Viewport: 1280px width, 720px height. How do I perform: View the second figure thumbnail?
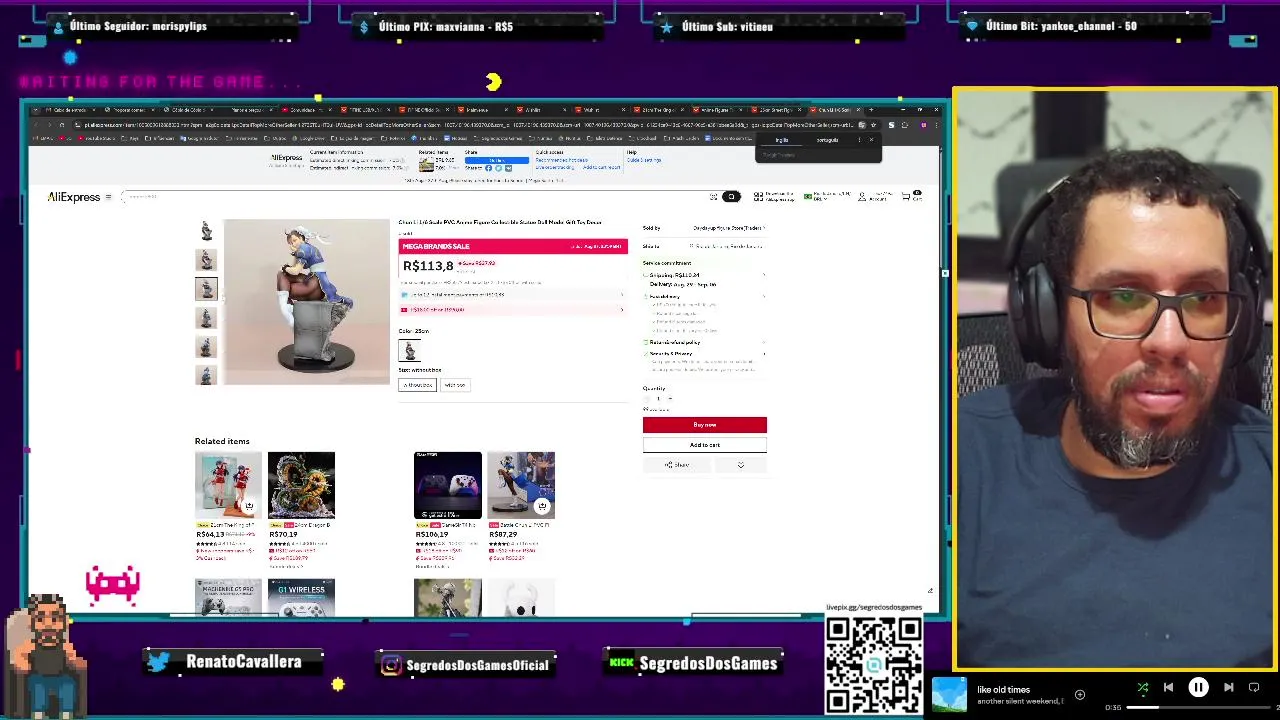206,260
